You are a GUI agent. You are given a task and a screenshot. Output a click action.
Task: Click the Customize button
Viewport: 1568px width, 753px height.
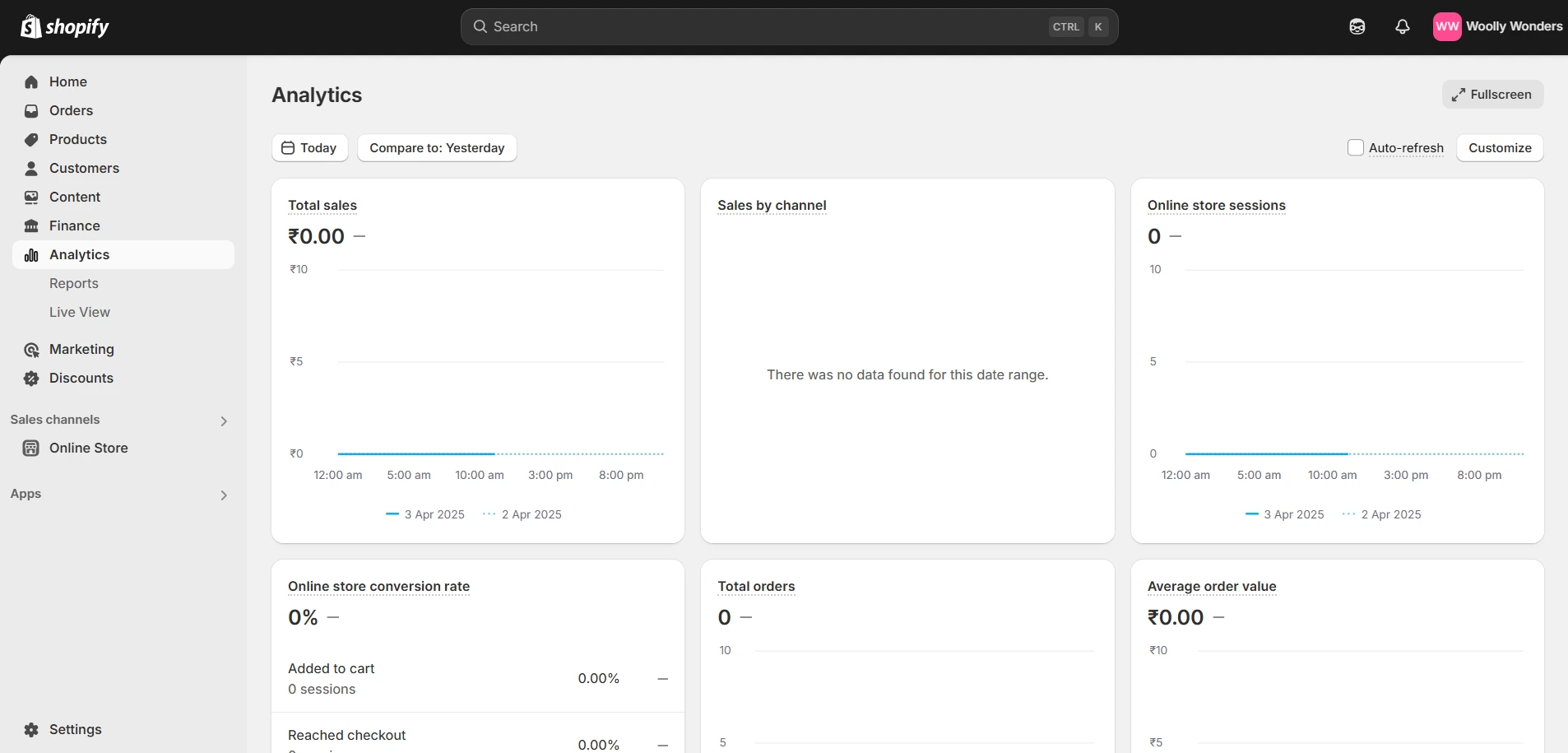pyautogui.click(x=1500, y=148)
